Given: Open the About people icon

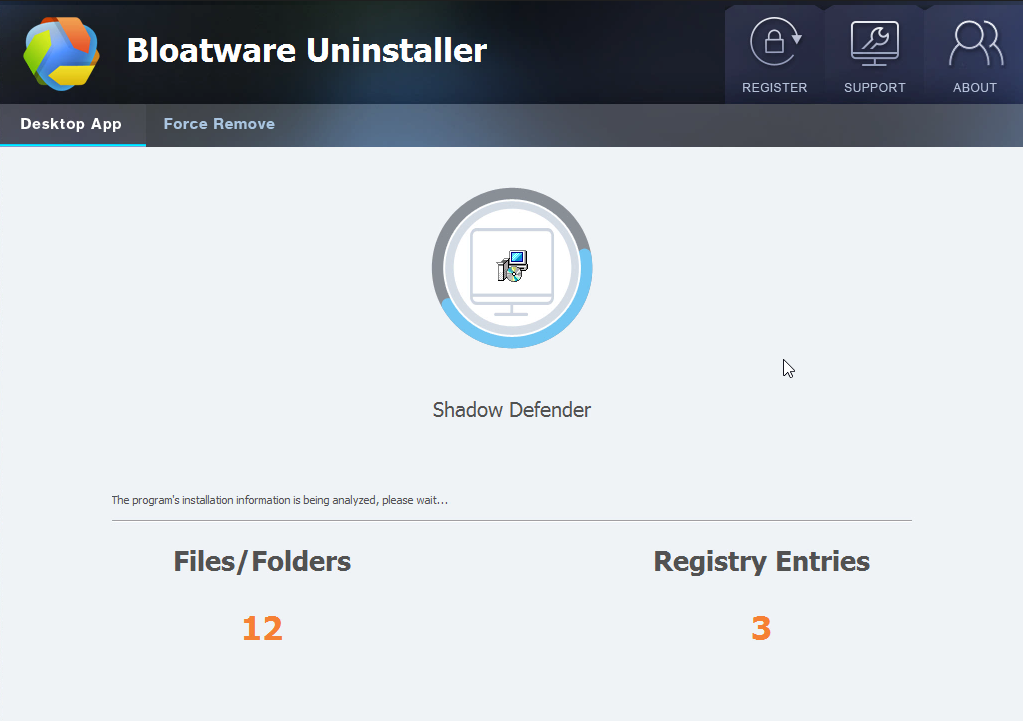Looking at the screenshot, I should click(975, 43).
